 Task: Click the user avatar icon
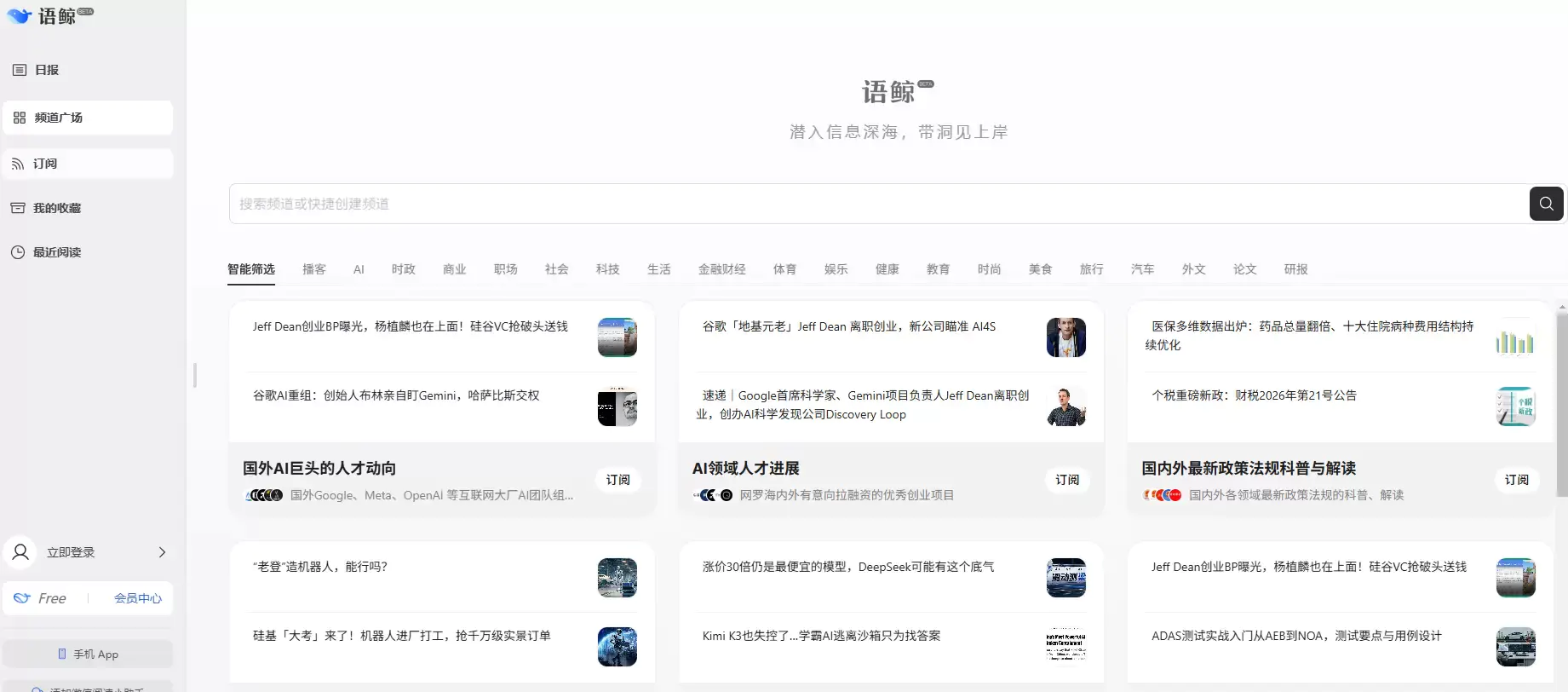click(20, 552)
